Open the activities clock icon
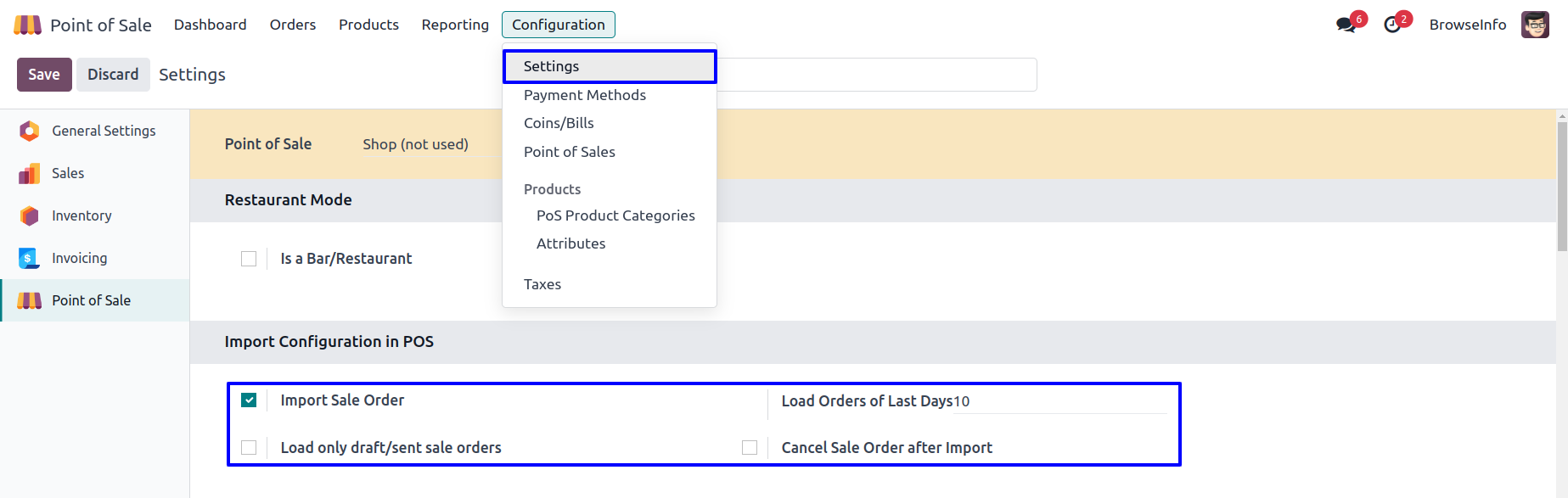Viewport: 1568px width, 498px height. [1392, 25]
